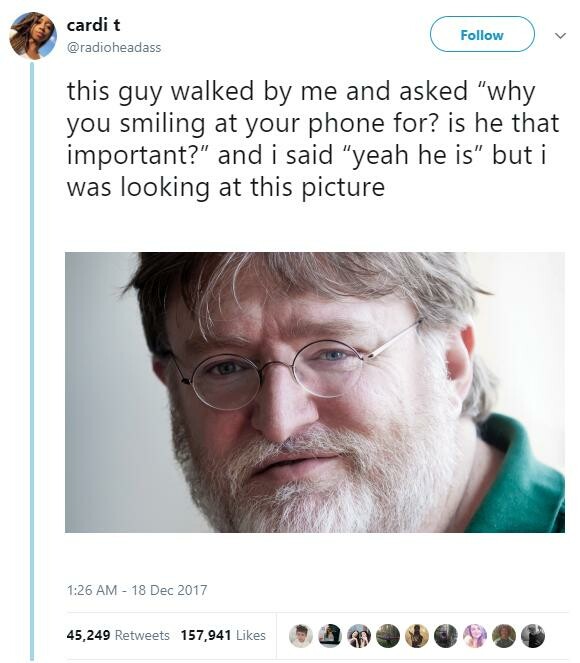Open first liker avatar with white sweater
Screen dimensions: 580x663
301,636
